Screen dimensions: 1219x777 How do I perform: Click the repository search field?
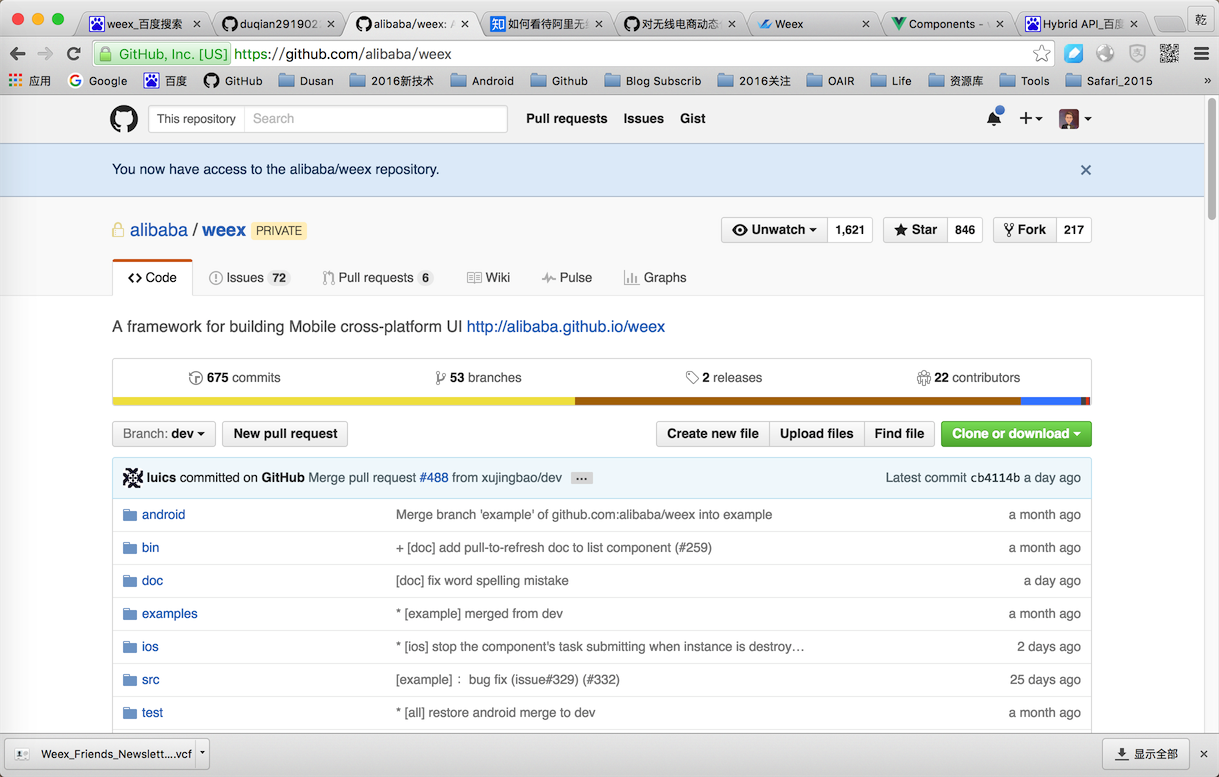click(x=375, y=119)
